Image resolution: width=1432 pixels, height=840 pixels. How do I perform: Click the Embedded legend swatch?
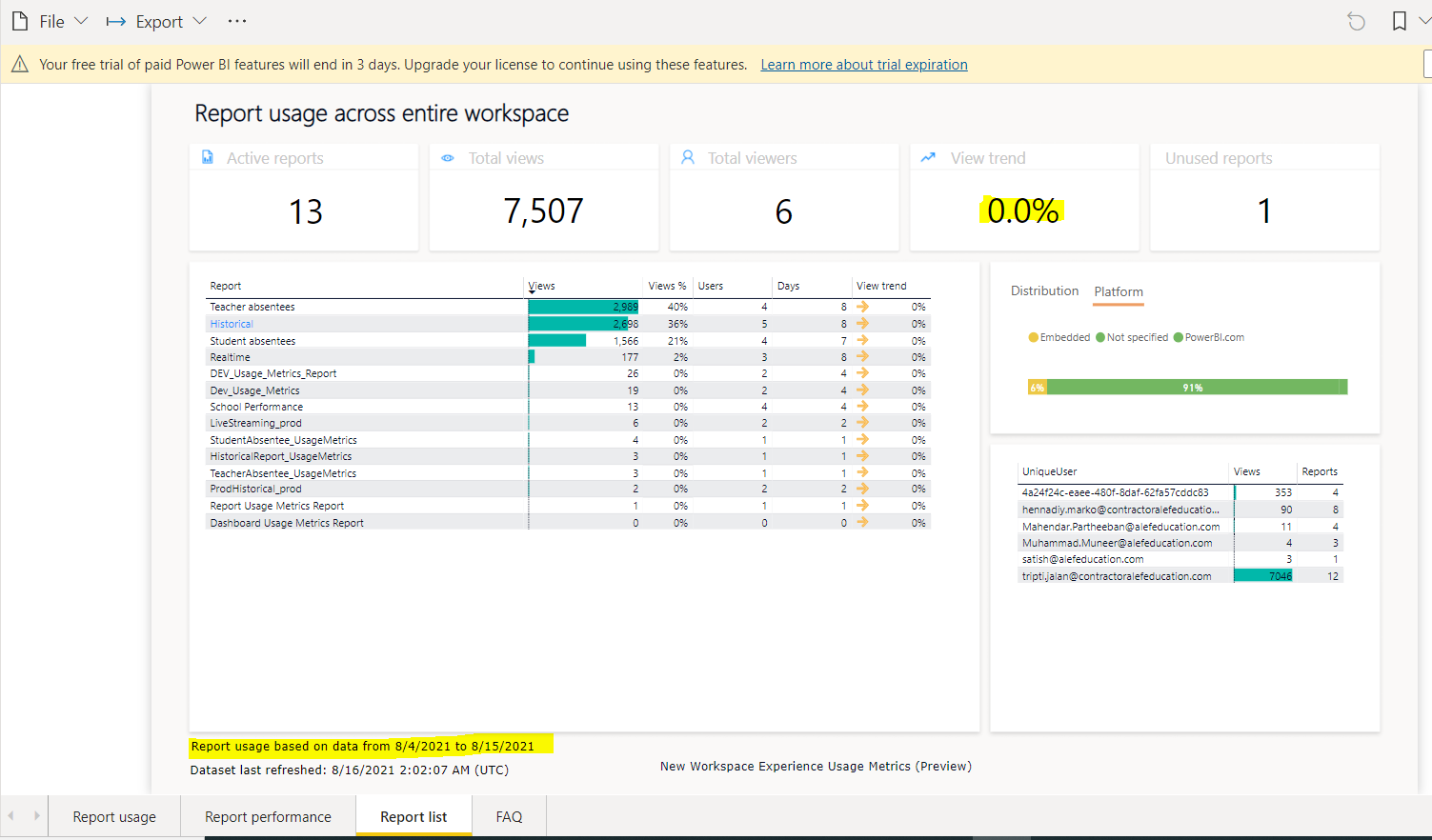(x=1034, y=337)
